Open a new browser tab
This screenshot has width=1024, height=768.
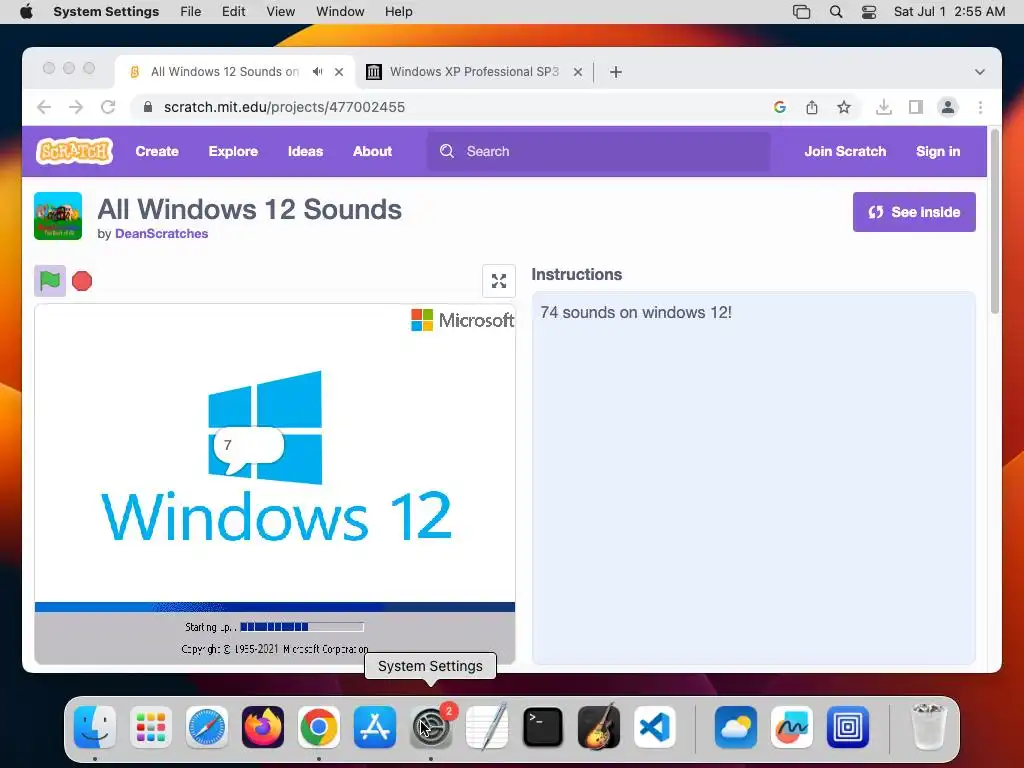click(616, 72)
